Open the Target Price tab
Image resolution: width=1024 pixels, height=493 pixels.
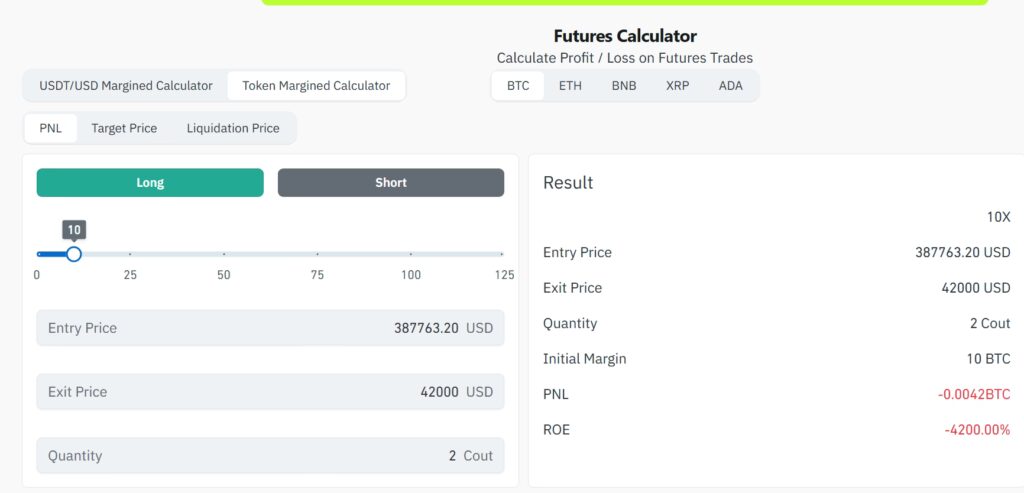124,128
